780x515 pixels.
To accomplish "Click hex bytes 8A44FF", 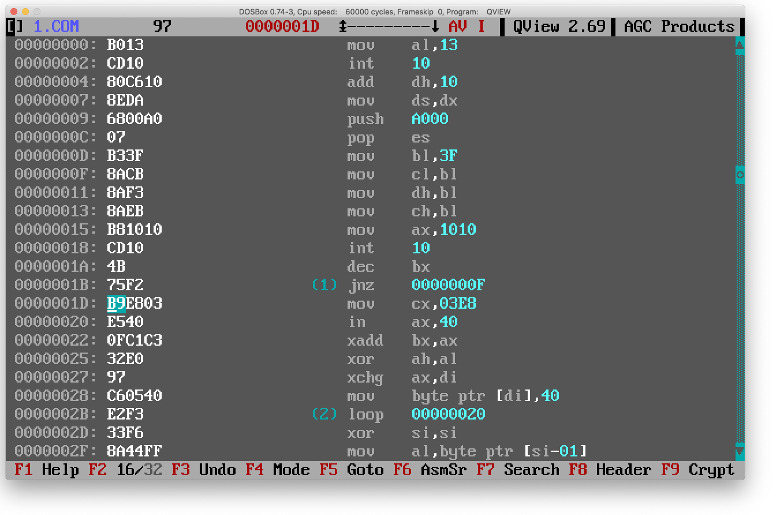I will 134,451.
